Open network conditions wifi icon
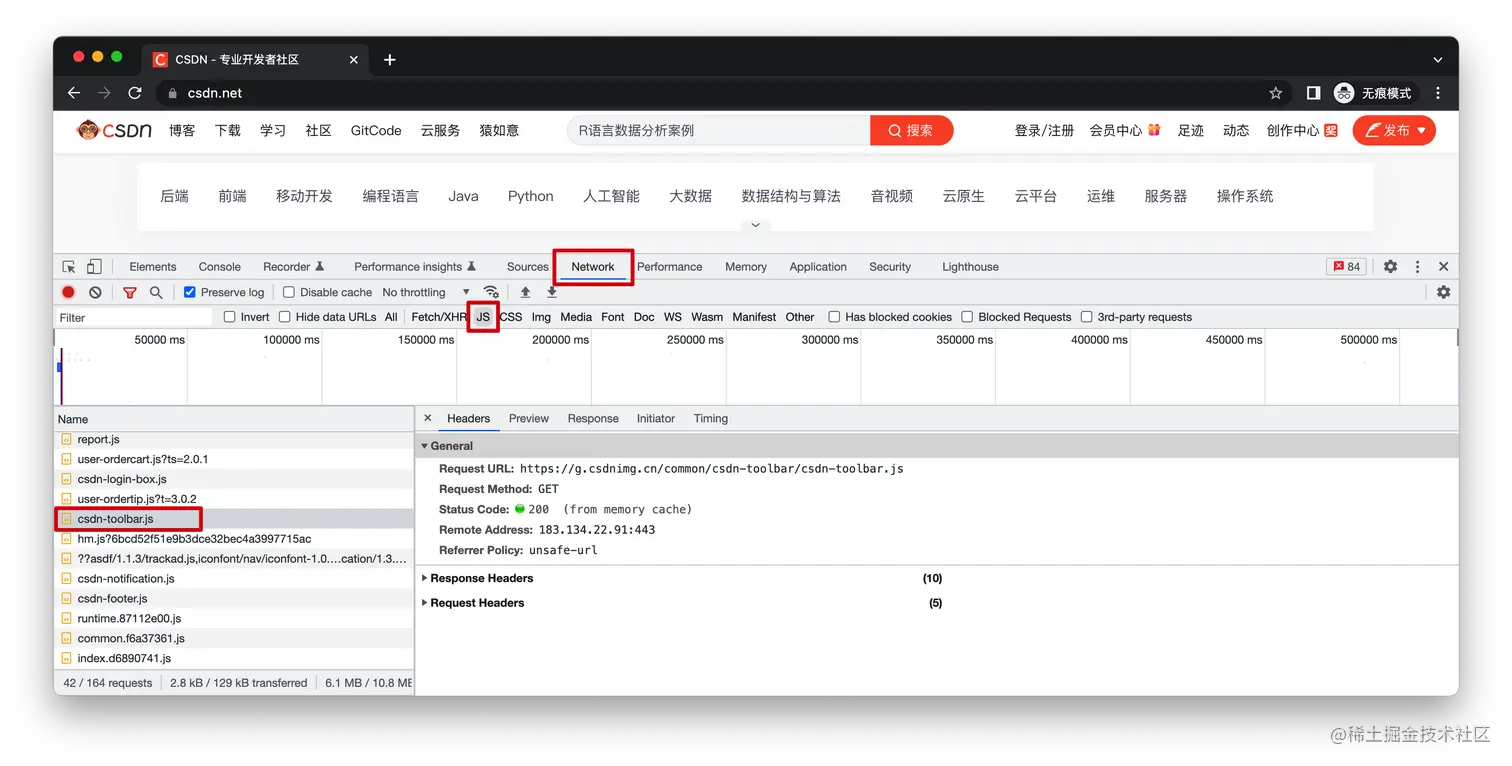This screenshot has height=766, width=1512. [x=491, y=292]
